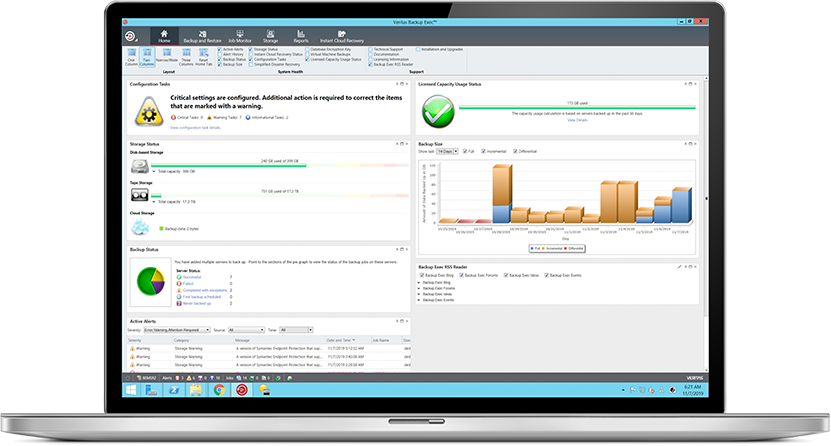Toggle the Active Alerts checkbox

click(x=220, y=49)
